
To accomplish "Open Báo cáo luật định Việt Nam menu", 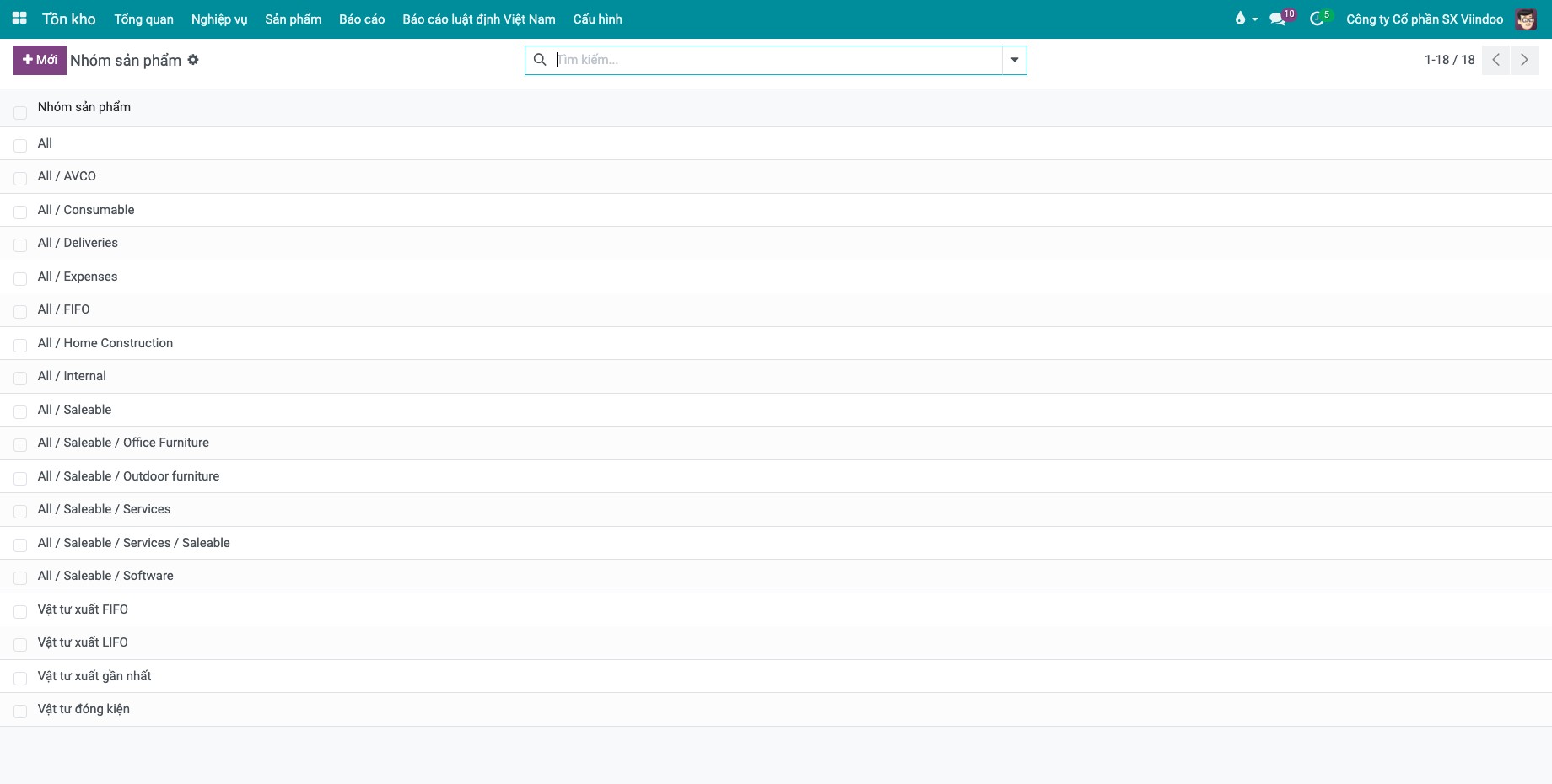I will 479,19.
